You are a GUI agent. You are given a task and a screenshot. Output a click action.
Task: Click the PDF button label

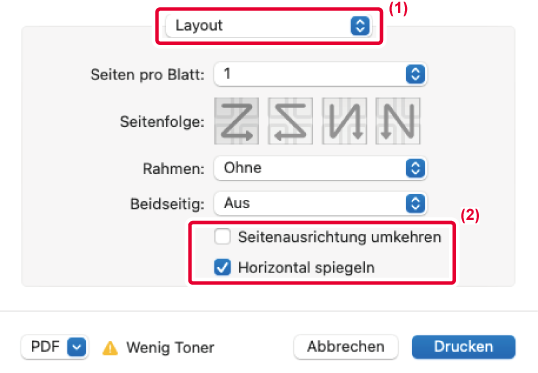pos(45,347)
